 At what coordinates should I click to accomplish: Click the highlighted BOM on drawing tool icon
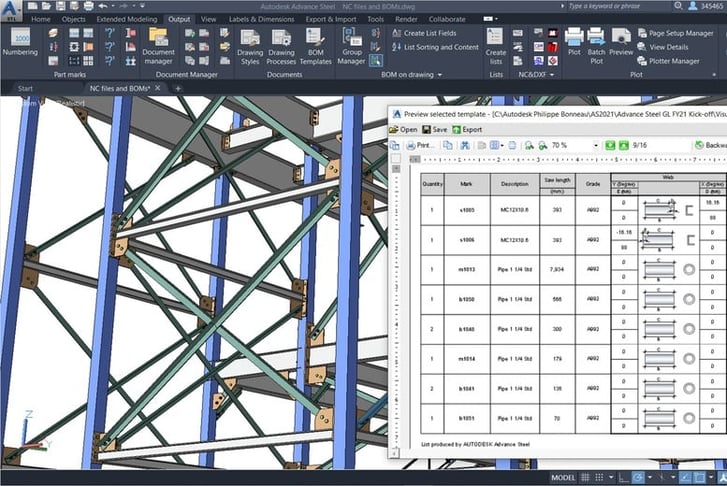[376, 60]
